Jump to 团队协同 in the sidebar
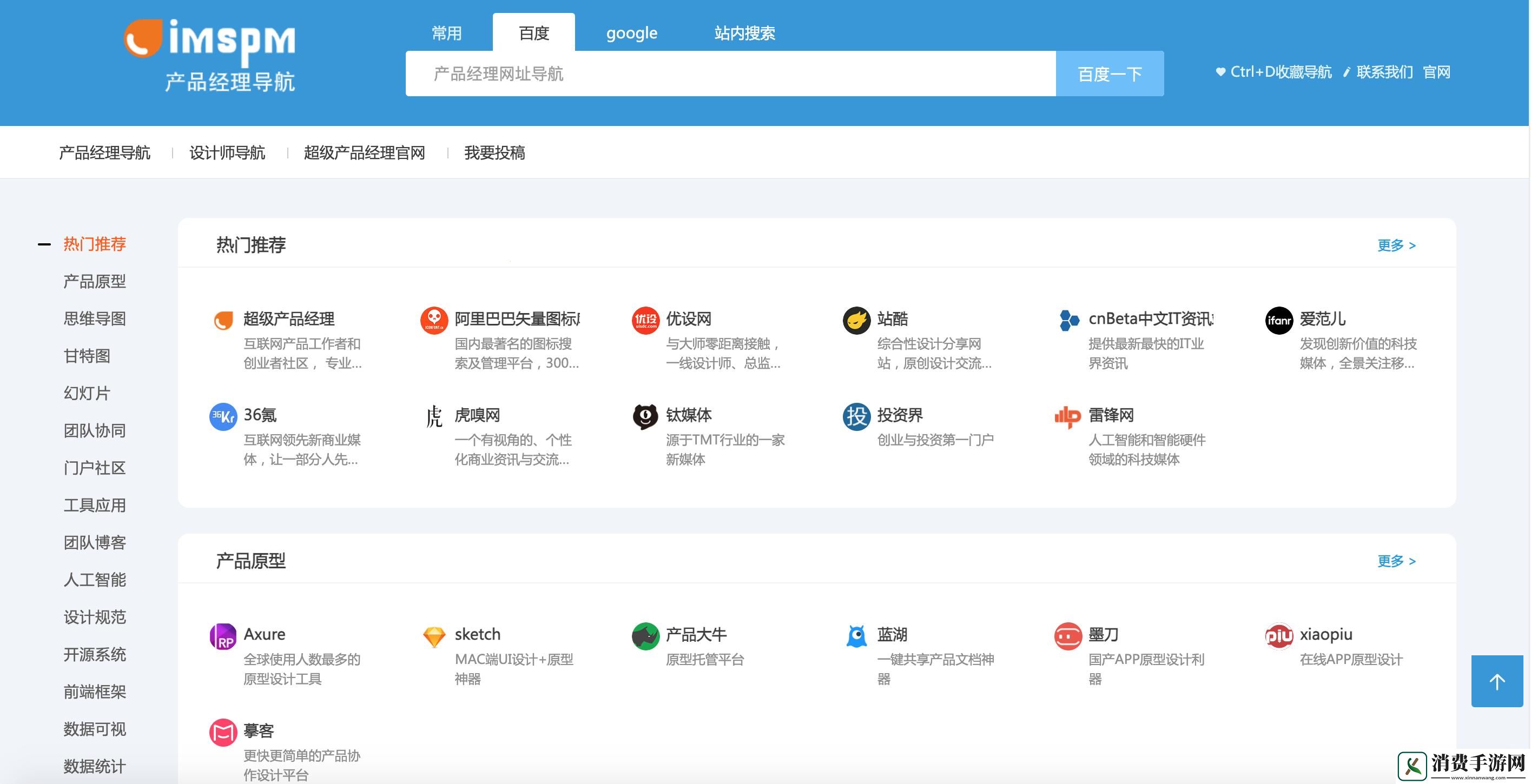 point(95,430)
